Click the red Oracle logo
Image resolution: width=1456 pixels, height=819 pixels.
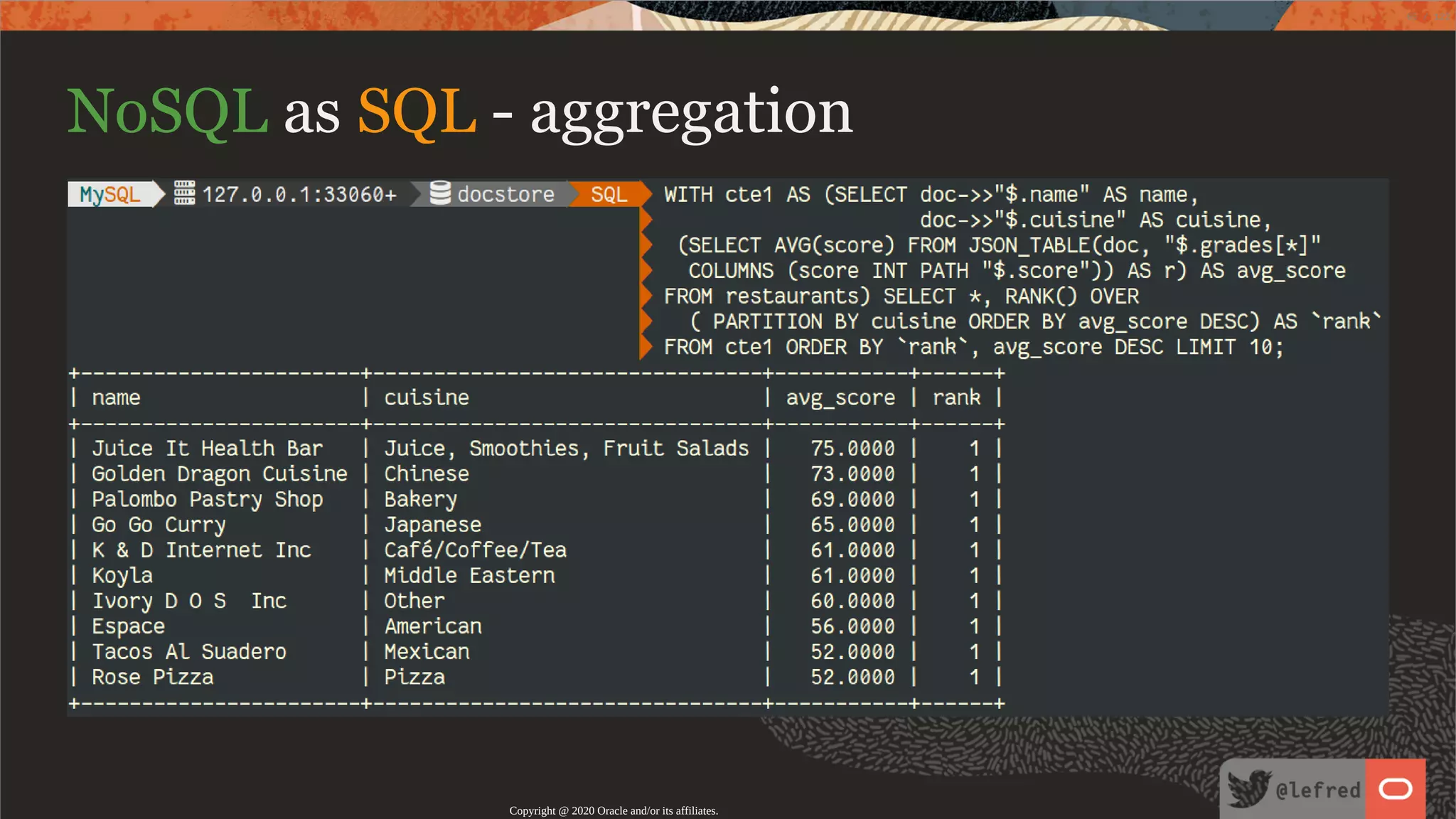pyautogui.click(x=1395, y=788)
